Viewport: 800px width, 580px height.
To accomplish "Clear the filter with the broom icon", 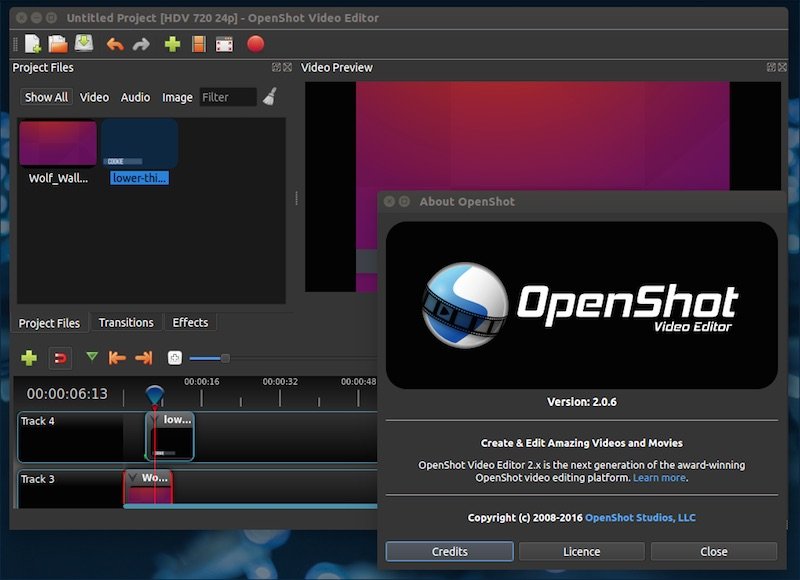I will (269, 97).
